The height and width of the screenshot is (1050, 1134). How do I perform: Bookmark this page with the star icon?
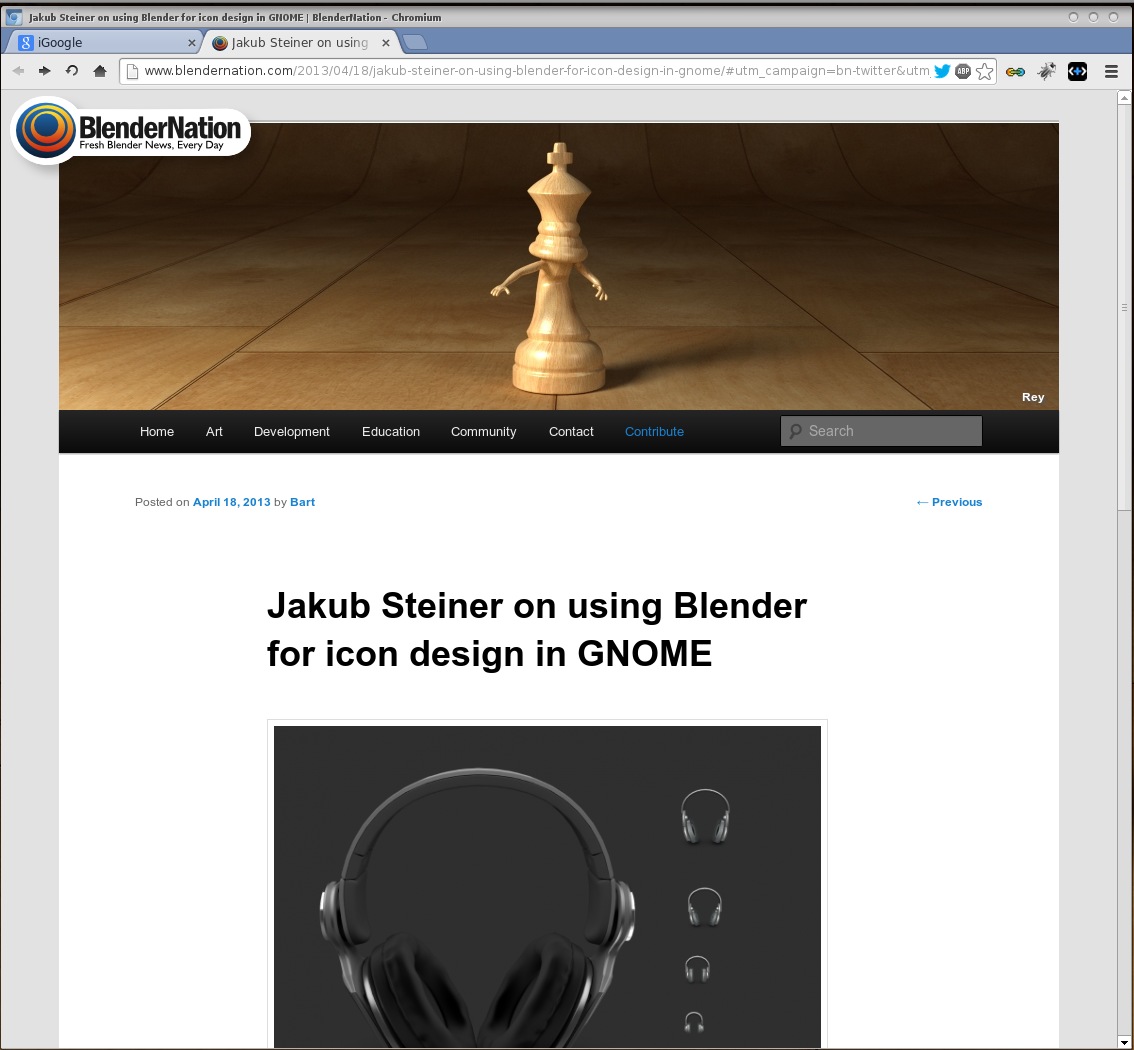point(984,71)
